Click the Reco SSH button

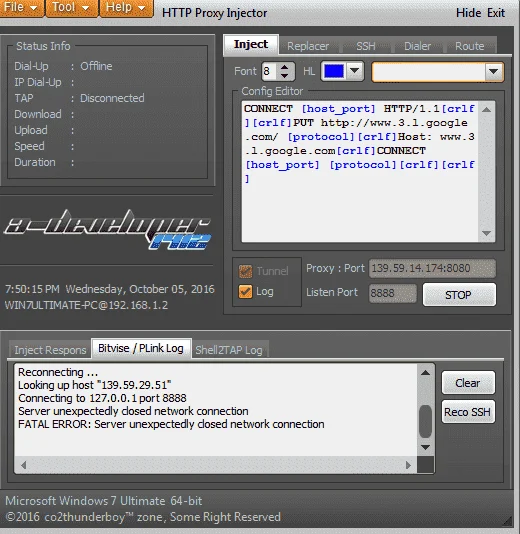(x=468, y=412)
